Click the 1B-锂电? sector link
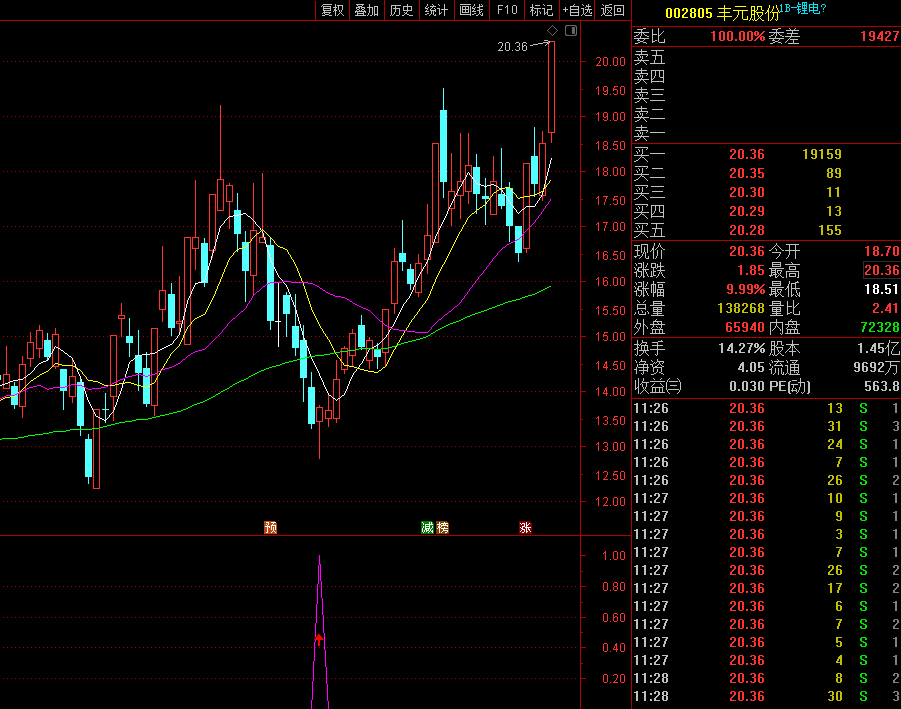The width and height of the screenshot is (901, 709). coord(803,9)
